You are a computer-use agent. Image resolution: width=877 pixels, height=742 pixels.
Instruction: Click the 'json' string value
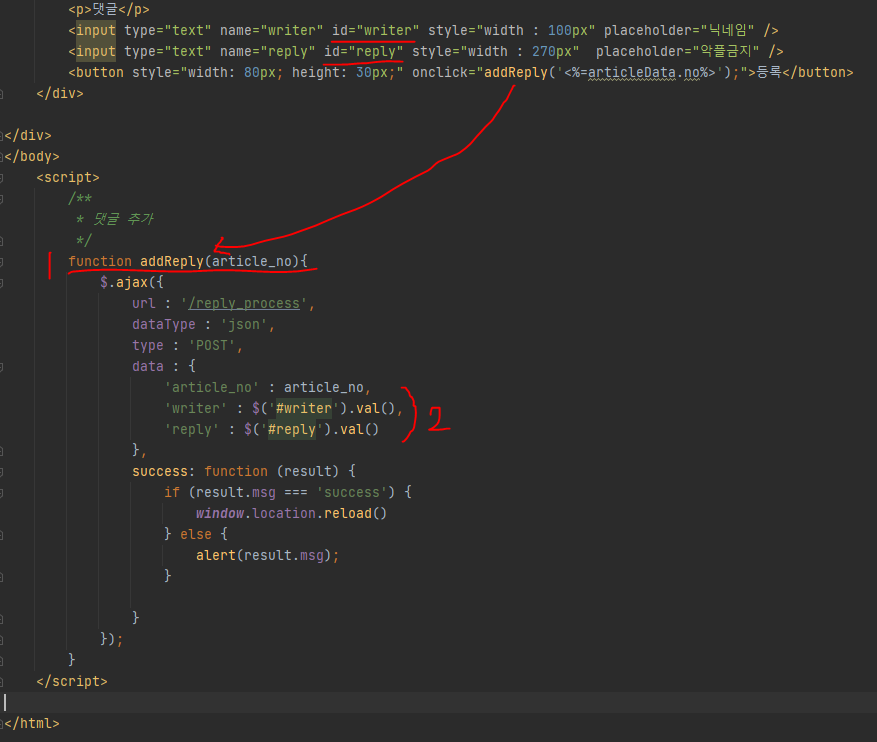(x=243, y=324)
